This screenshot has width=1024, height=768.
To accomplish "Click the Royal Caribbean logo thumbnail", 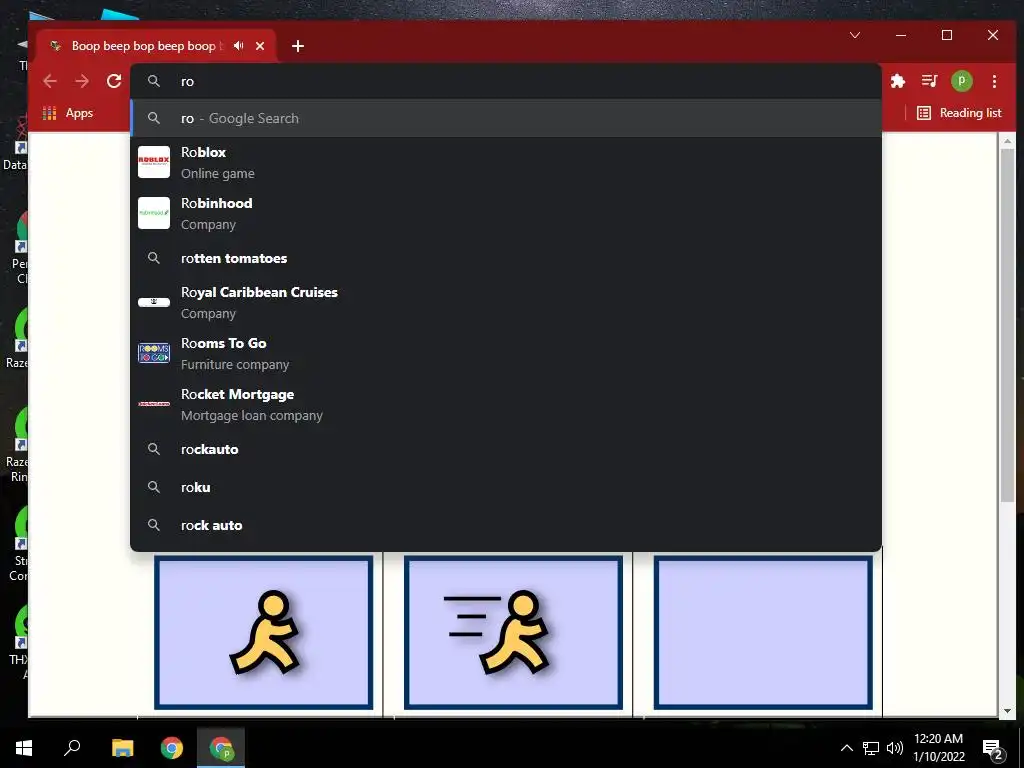I will coord(153,302).
